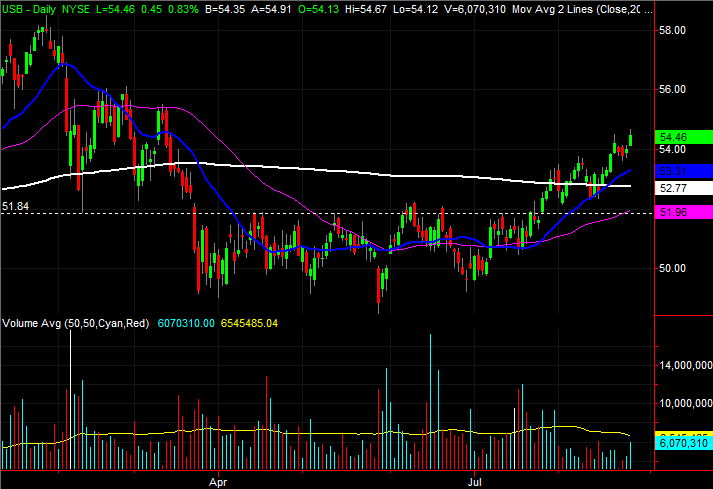Viewport: 713px width, 489px height.
Task: Click the 14,000,000 volume axis label
Action: [x=686, y=365]
